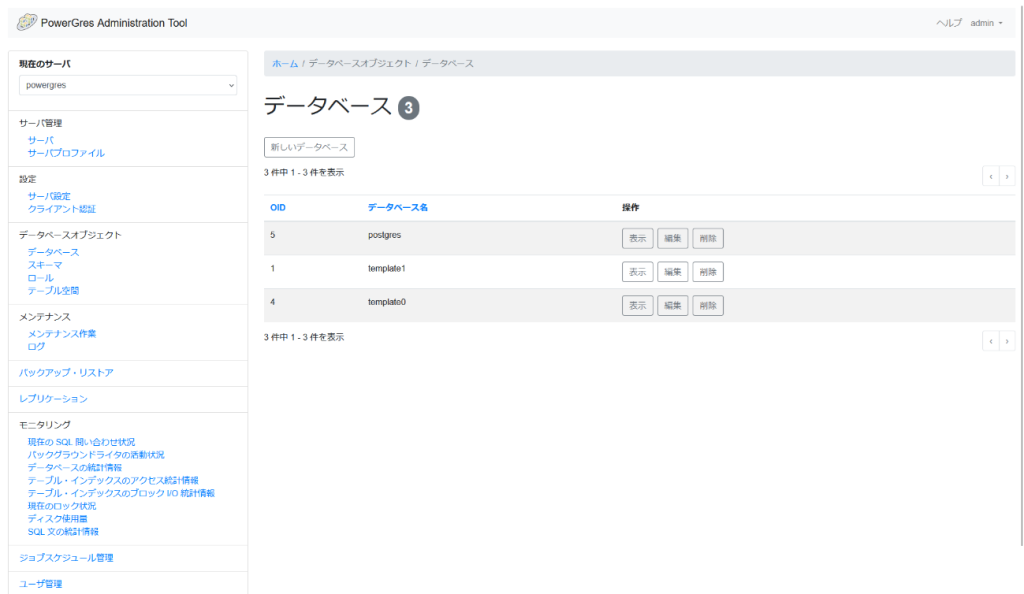Click the PowerGres elephant logo icon
The image size is (1024, 594).
click(27, 22)
